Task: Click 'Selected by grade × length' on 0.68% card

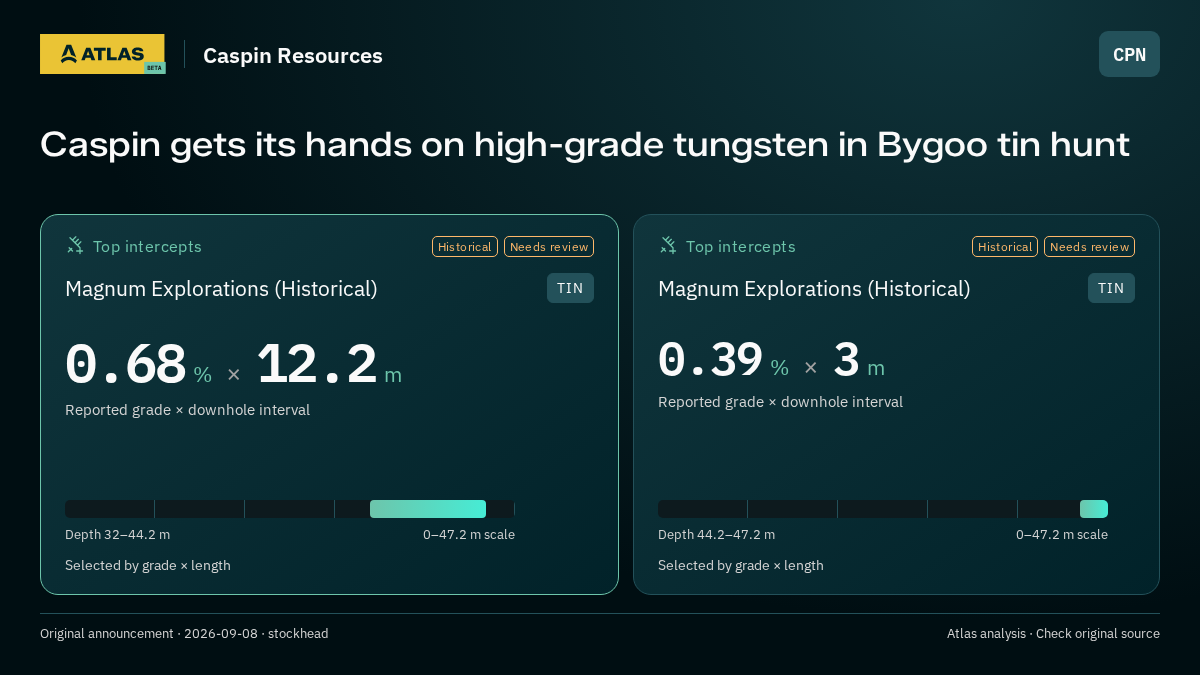Action: click(148, 566)
